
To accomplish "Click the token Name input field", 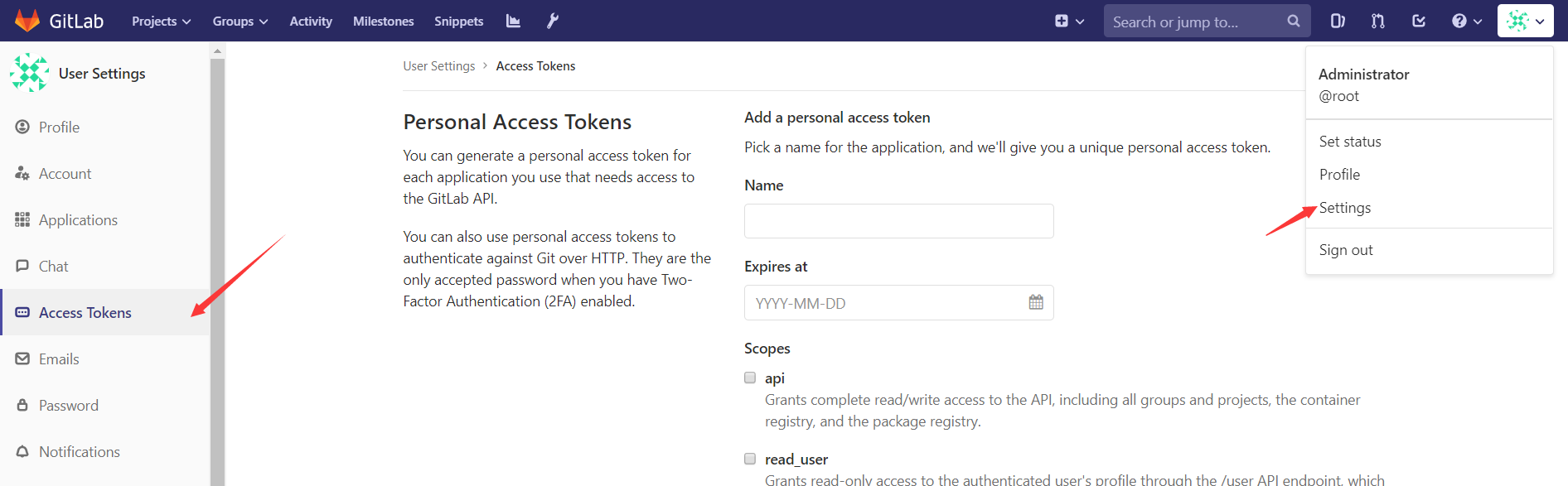I will [898, 221].
